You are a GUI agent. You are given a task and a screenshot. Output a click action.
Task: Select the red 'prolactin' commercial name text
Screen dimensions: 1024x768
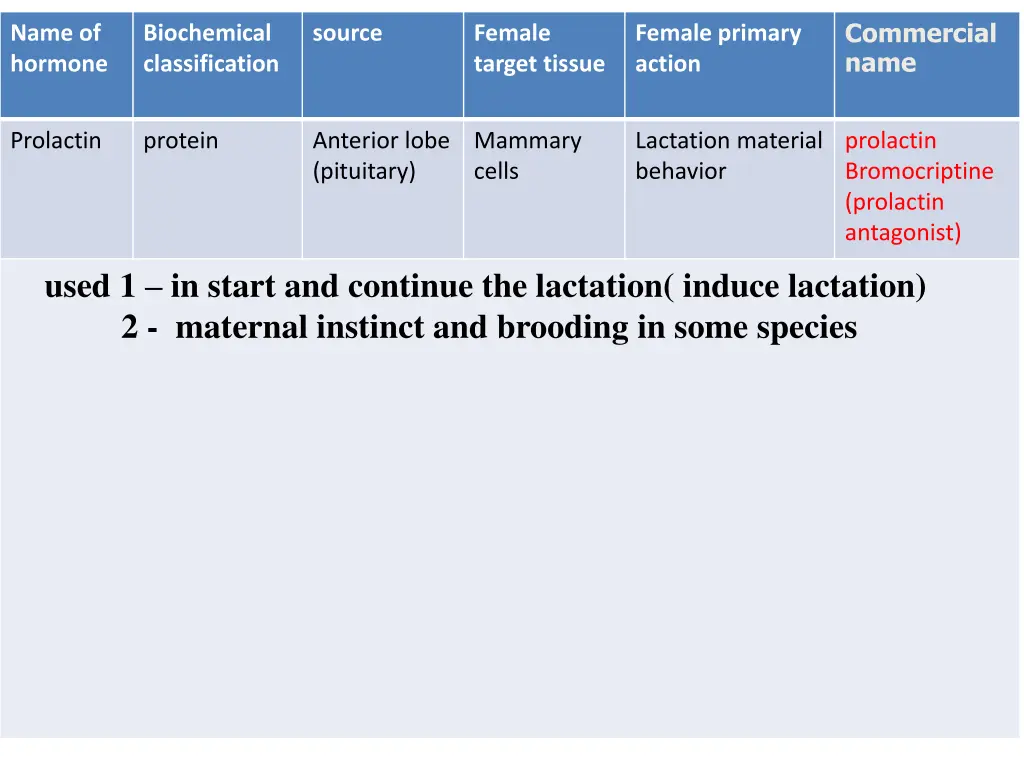pyautogui.click(x=891, y=141)
